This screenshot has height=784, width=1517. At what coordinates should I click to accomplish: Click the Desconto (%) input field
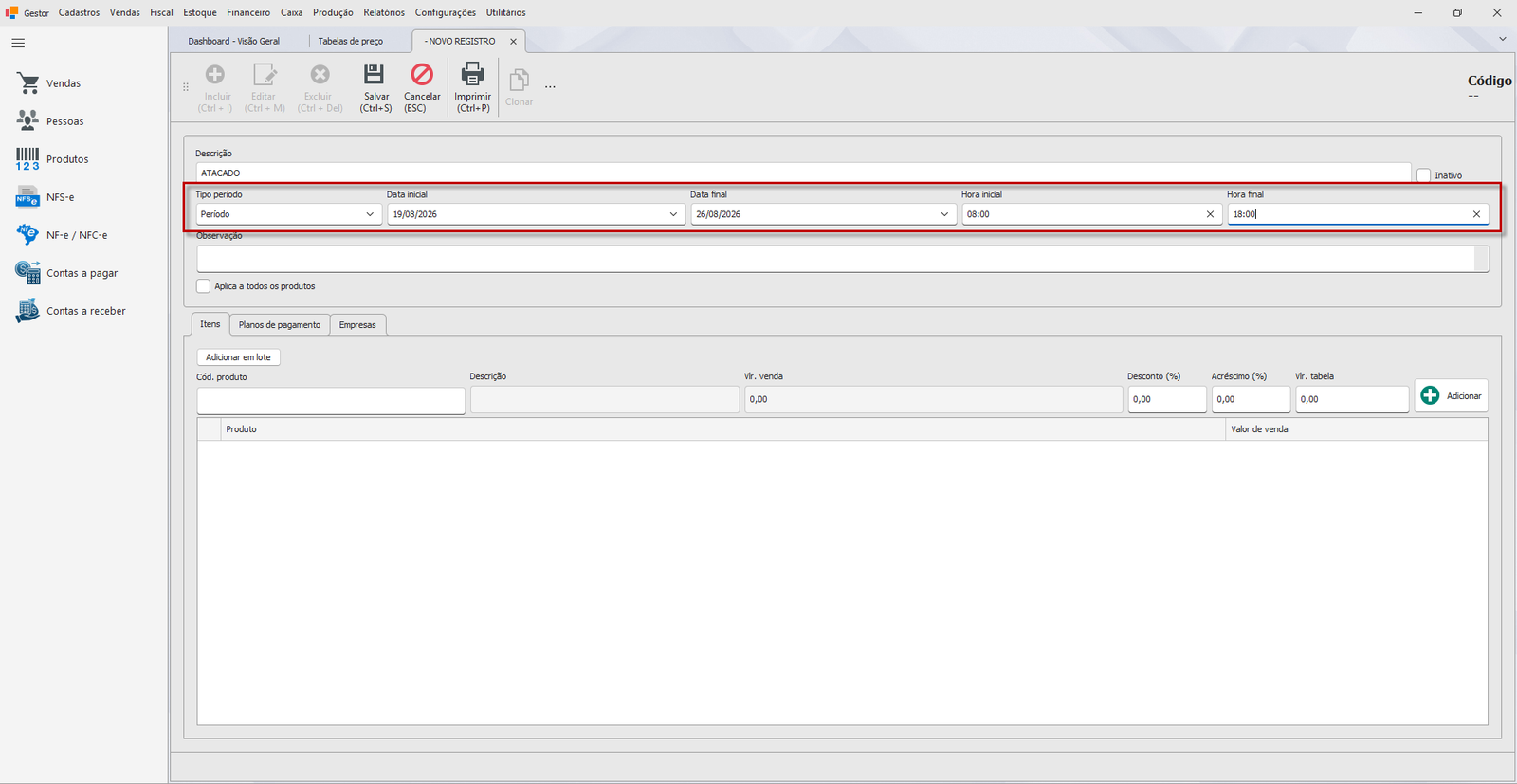point(1167,399)
